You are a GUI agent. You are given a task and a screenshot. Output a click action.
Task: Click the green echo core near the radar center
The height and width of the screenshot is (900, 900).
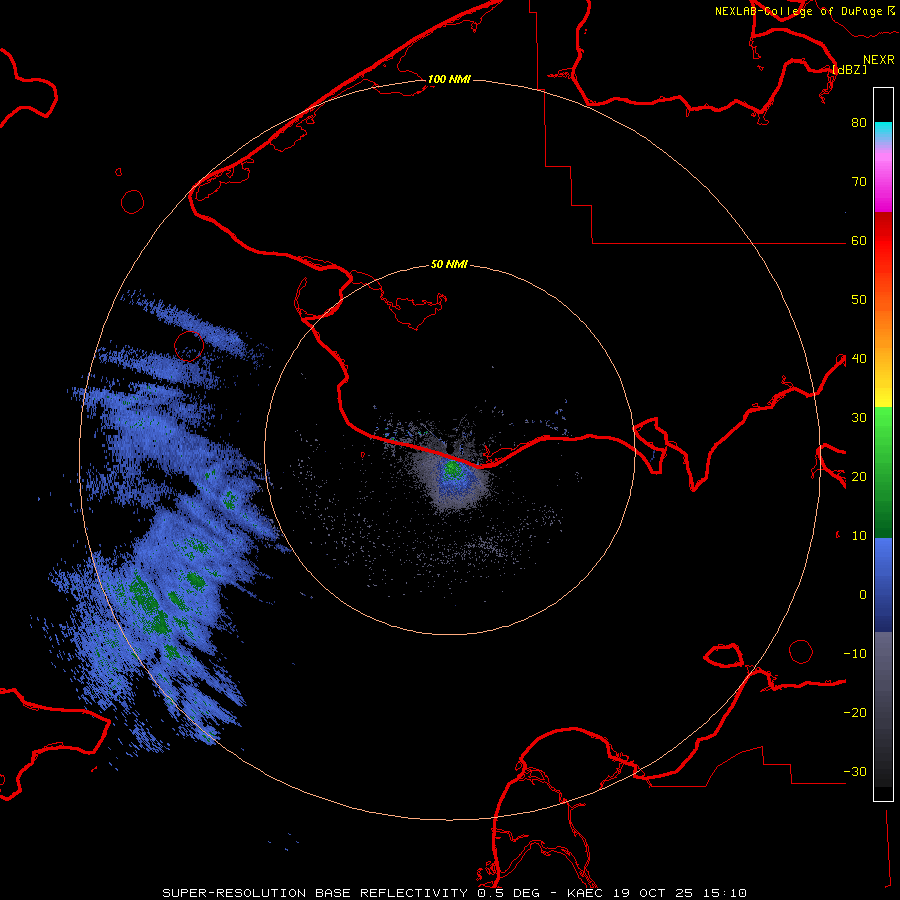tap(452, 469)
